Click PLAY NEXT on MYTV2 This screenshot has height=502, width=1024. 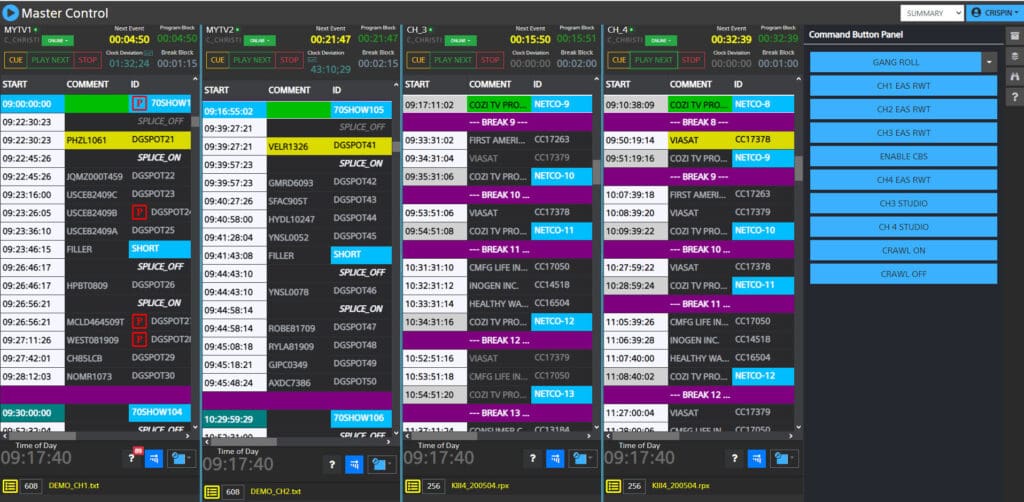click(x=251, y=60)
